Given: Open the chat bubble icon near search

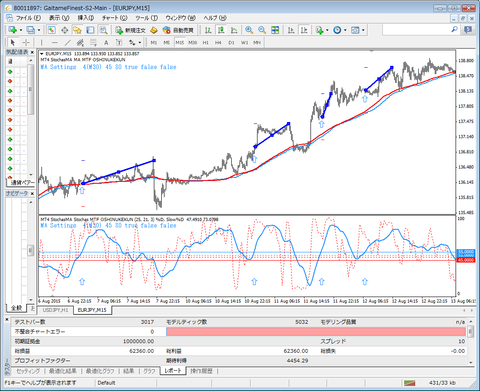Looking at the screenshot, I should (468, 30).
